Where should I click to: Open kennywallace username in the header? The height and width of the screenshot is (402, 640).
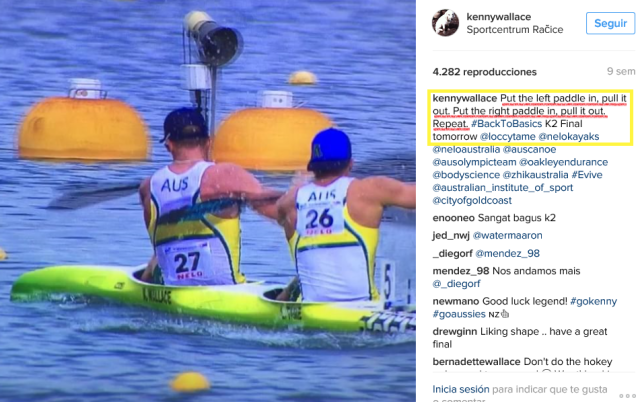coord(498,17)
